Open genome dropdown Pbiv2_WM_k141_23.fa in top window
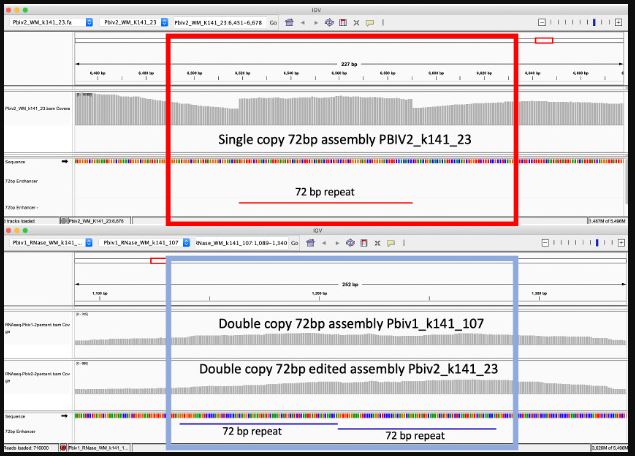Viewport: 635px width, 456px height. (x=51, y=22)
